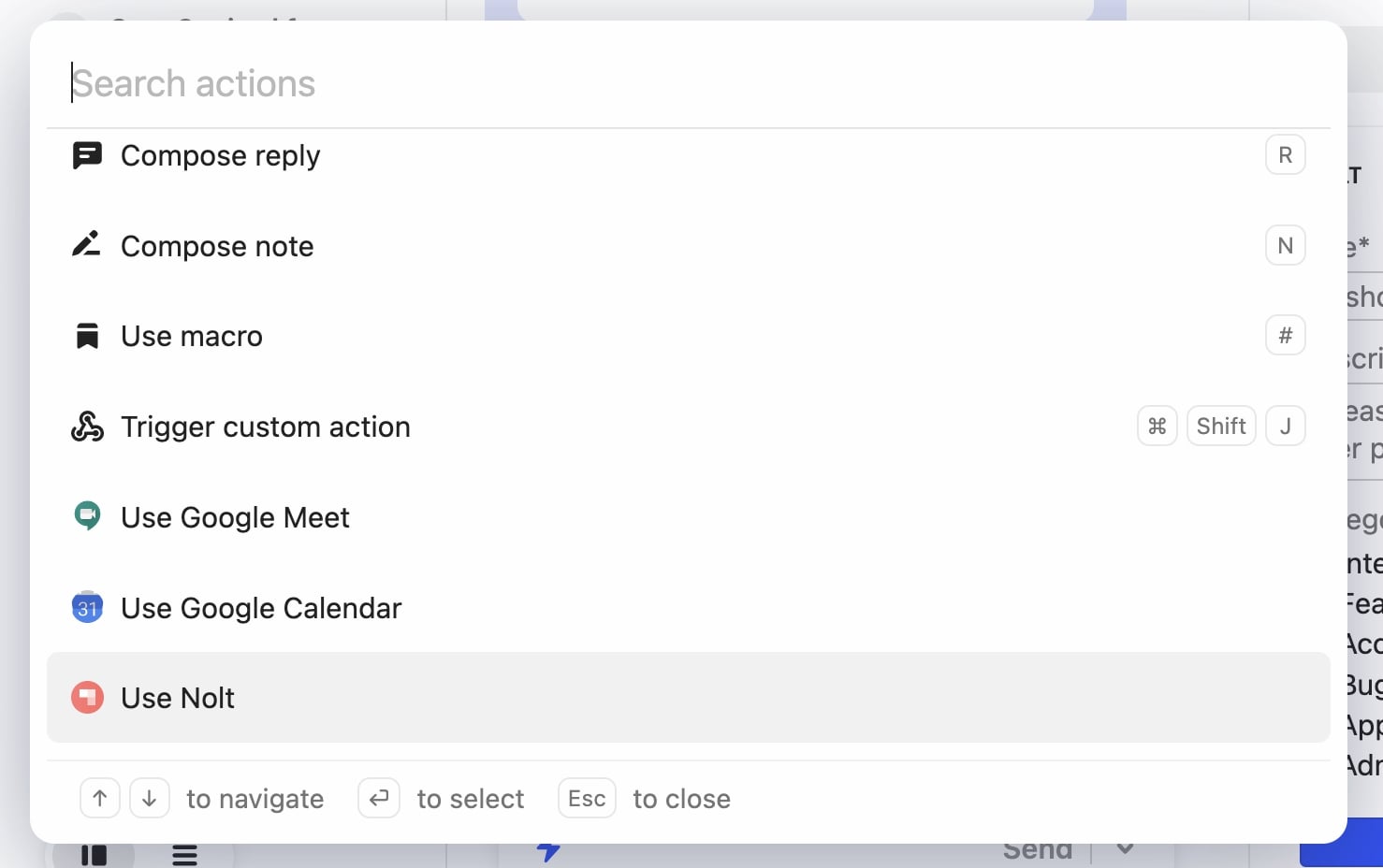Select the Nolt logo icon
Image resolution: width=1383 pixels, height=868 pixels.
pos(86,697)
